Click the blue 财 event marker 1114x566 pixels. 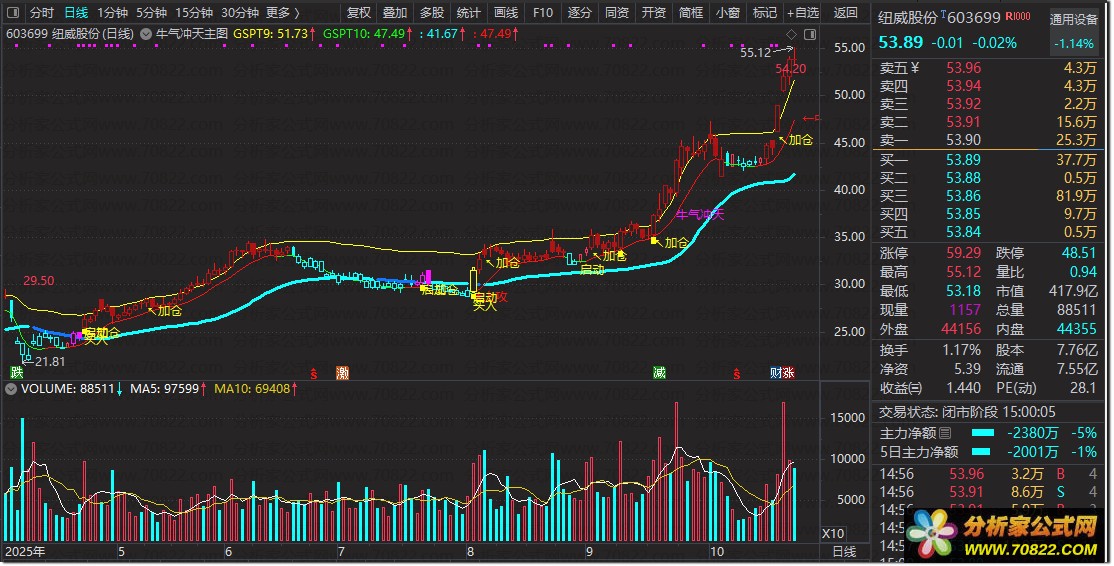coord(776,372)
